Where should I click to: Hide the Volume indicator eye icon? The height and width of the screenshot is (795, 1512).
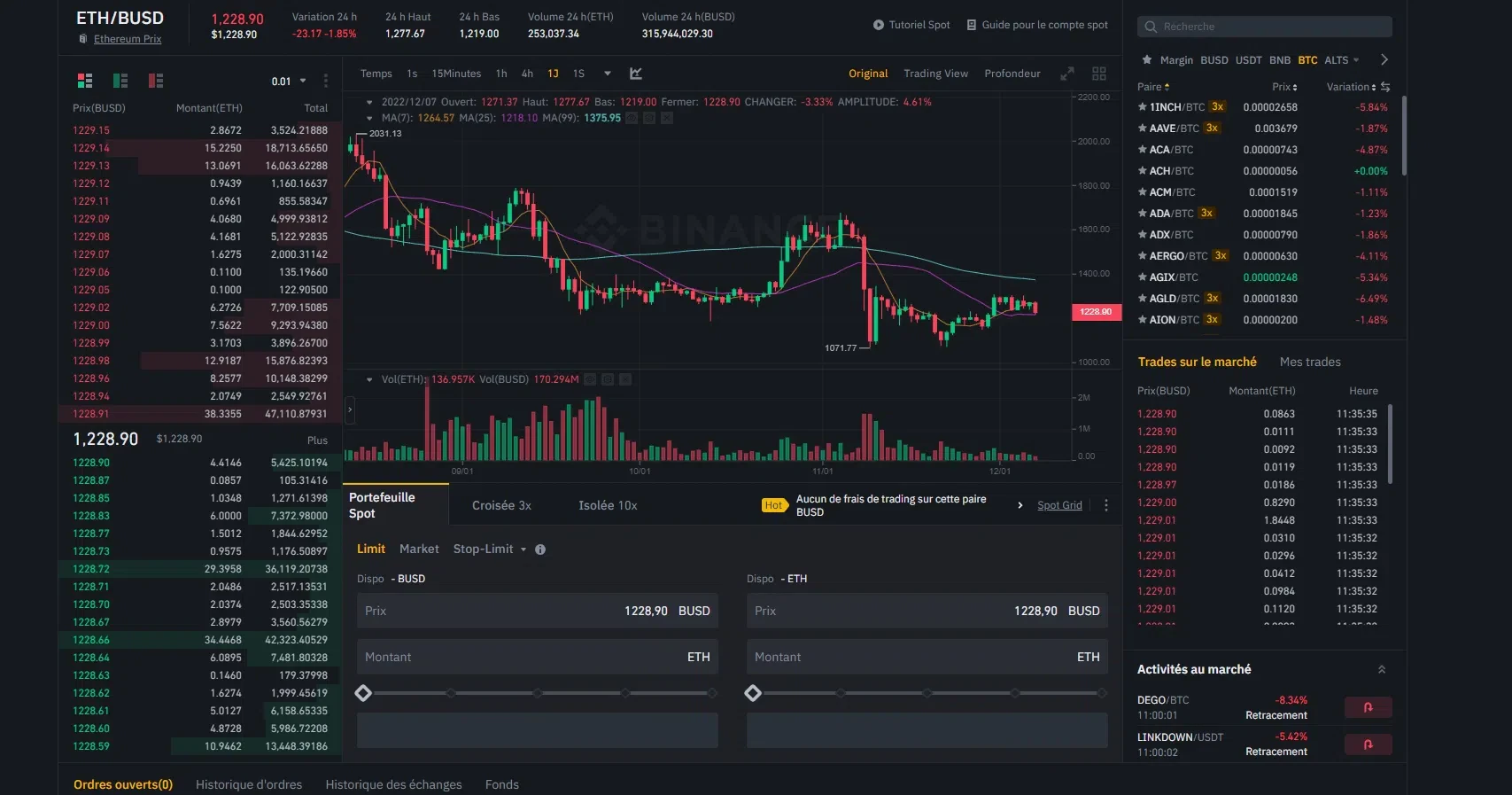(x=590, y=379)
